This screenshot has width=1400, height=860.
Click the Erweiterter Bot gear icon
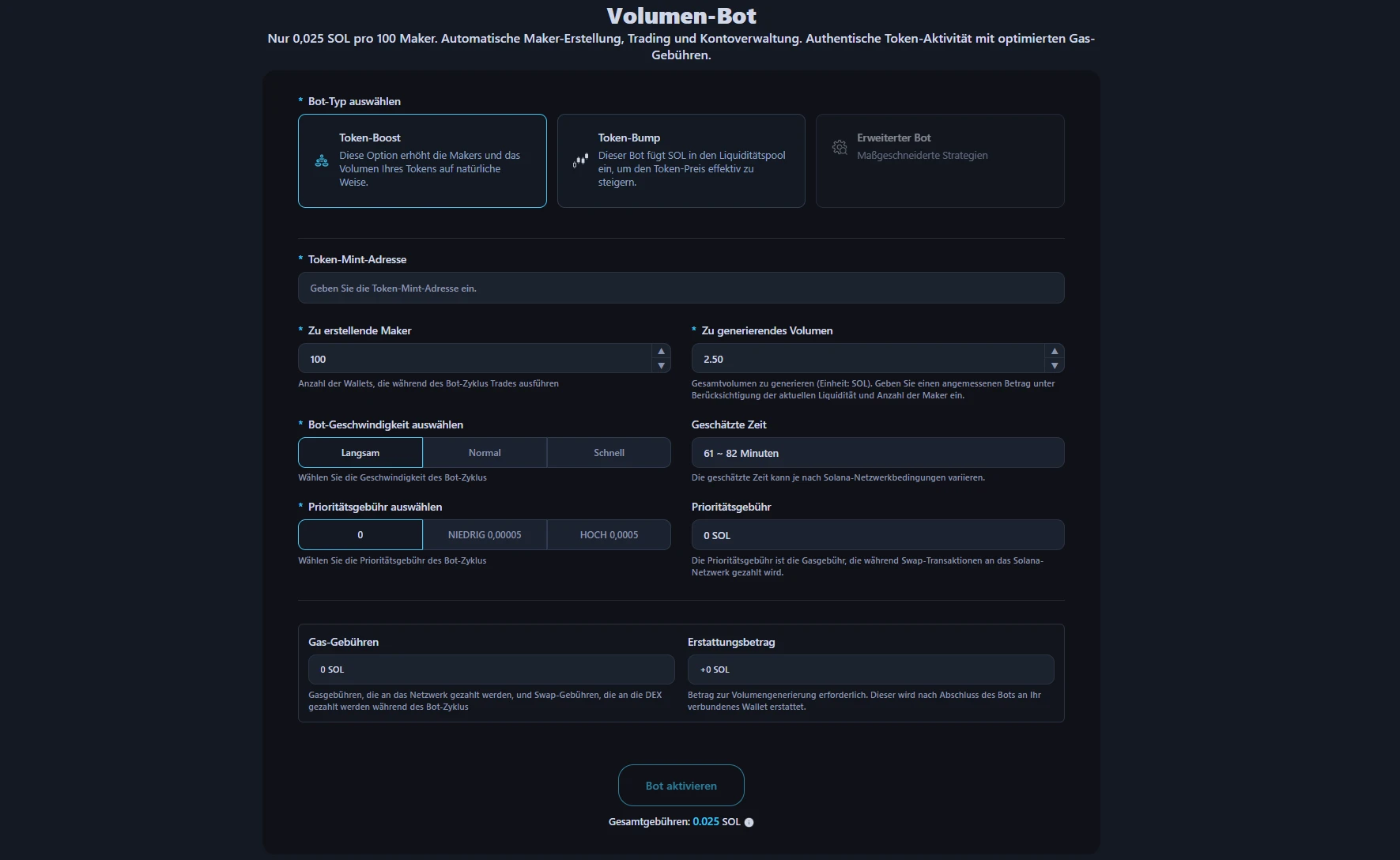click(840, 147)
